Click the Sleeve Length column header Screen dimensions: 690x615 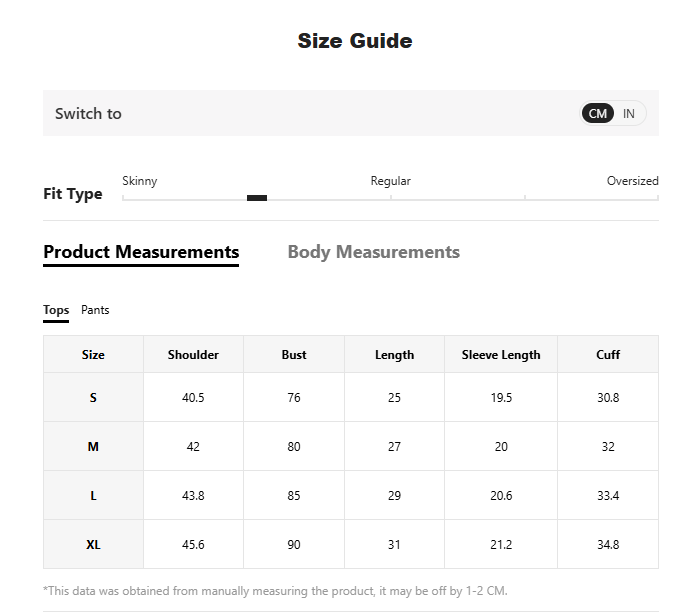pos(501,354)
